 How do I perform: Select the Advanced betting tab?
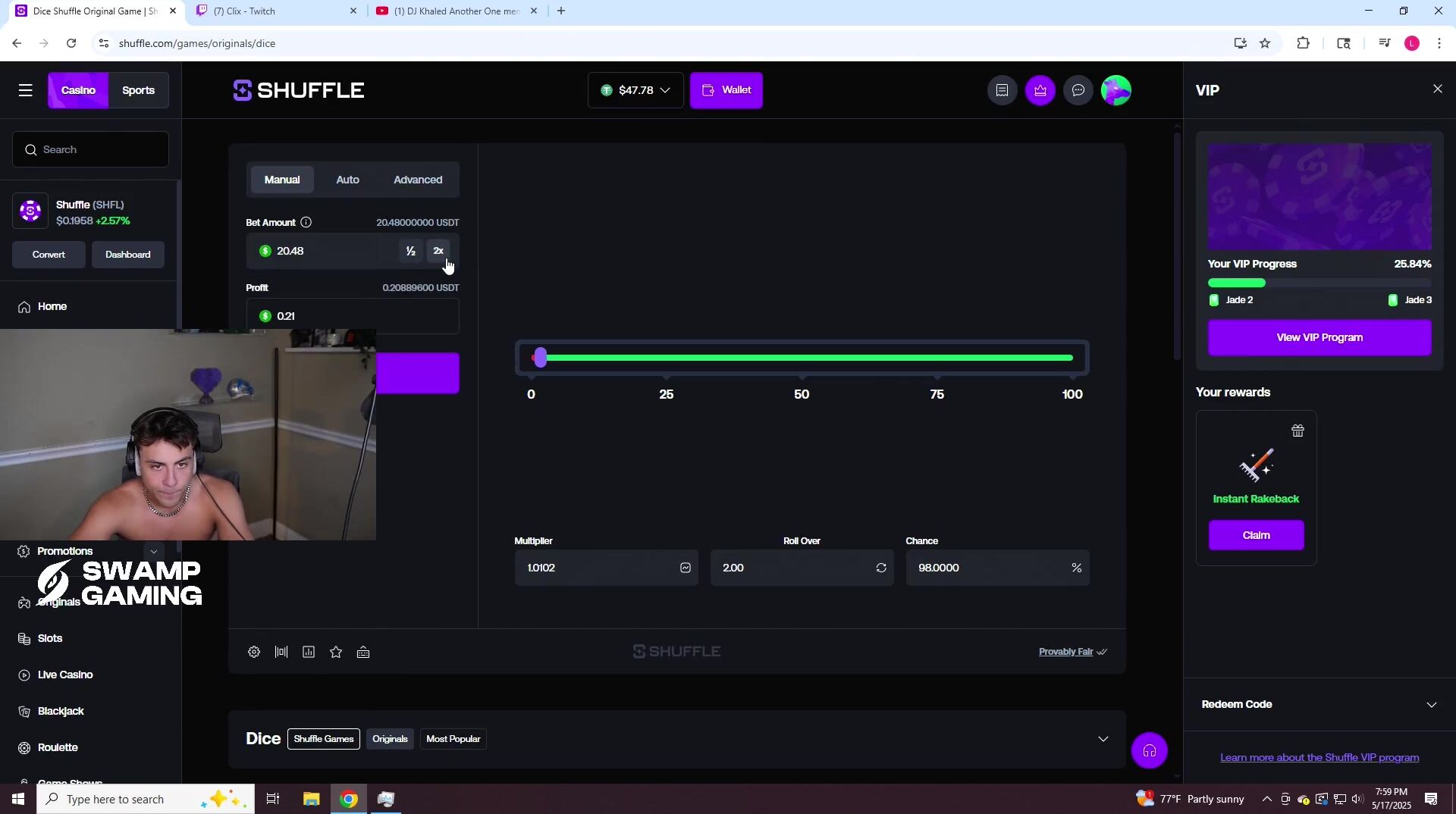click(418, 180)
